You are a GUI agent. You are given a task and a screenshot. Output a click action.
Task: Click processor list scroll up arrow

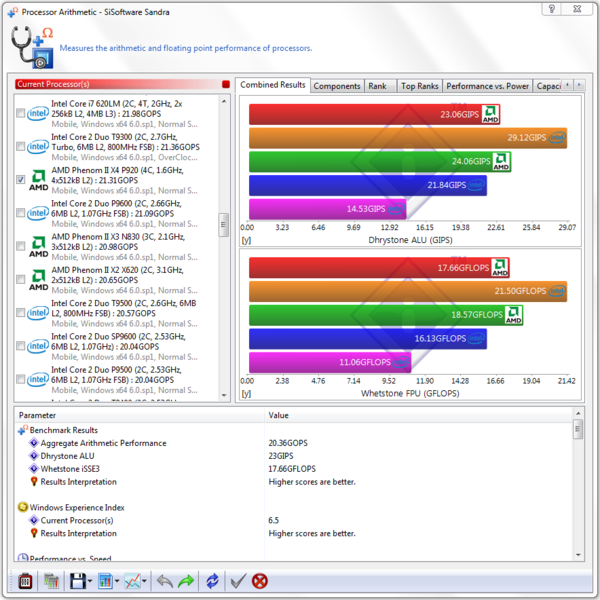(x=224, y=101)
